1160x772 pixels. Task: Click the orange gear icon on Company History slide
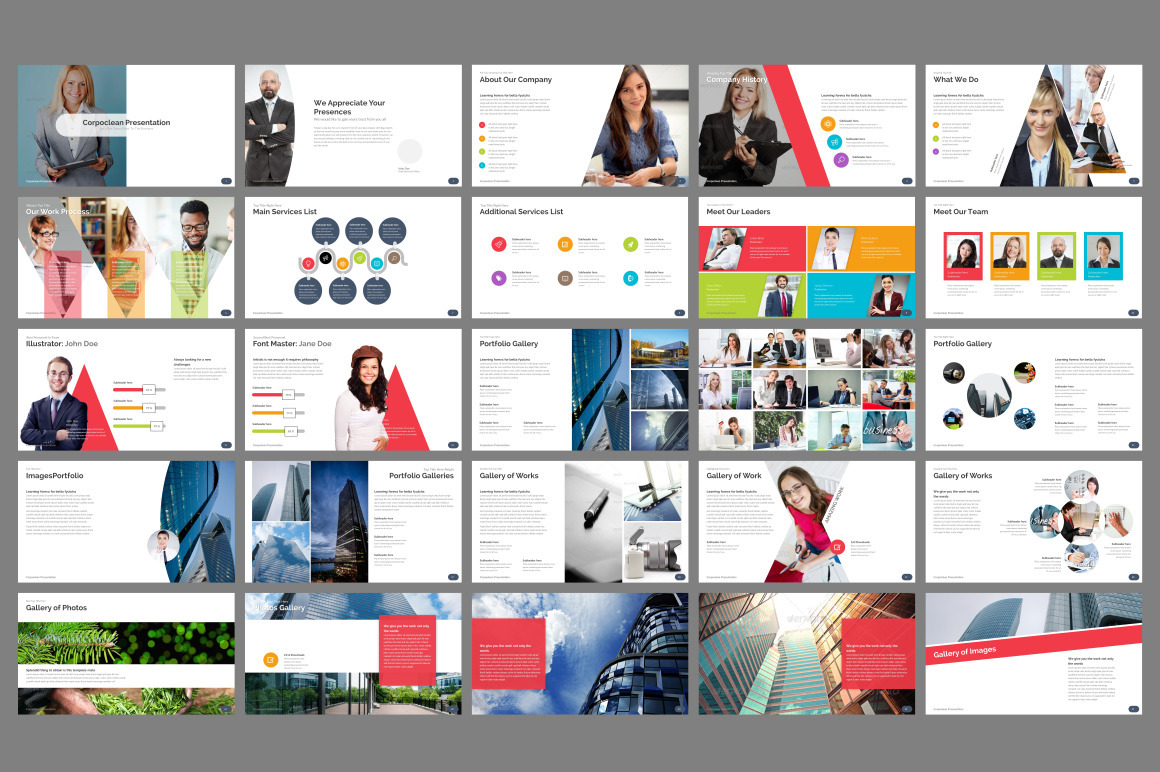click(828, 124)
